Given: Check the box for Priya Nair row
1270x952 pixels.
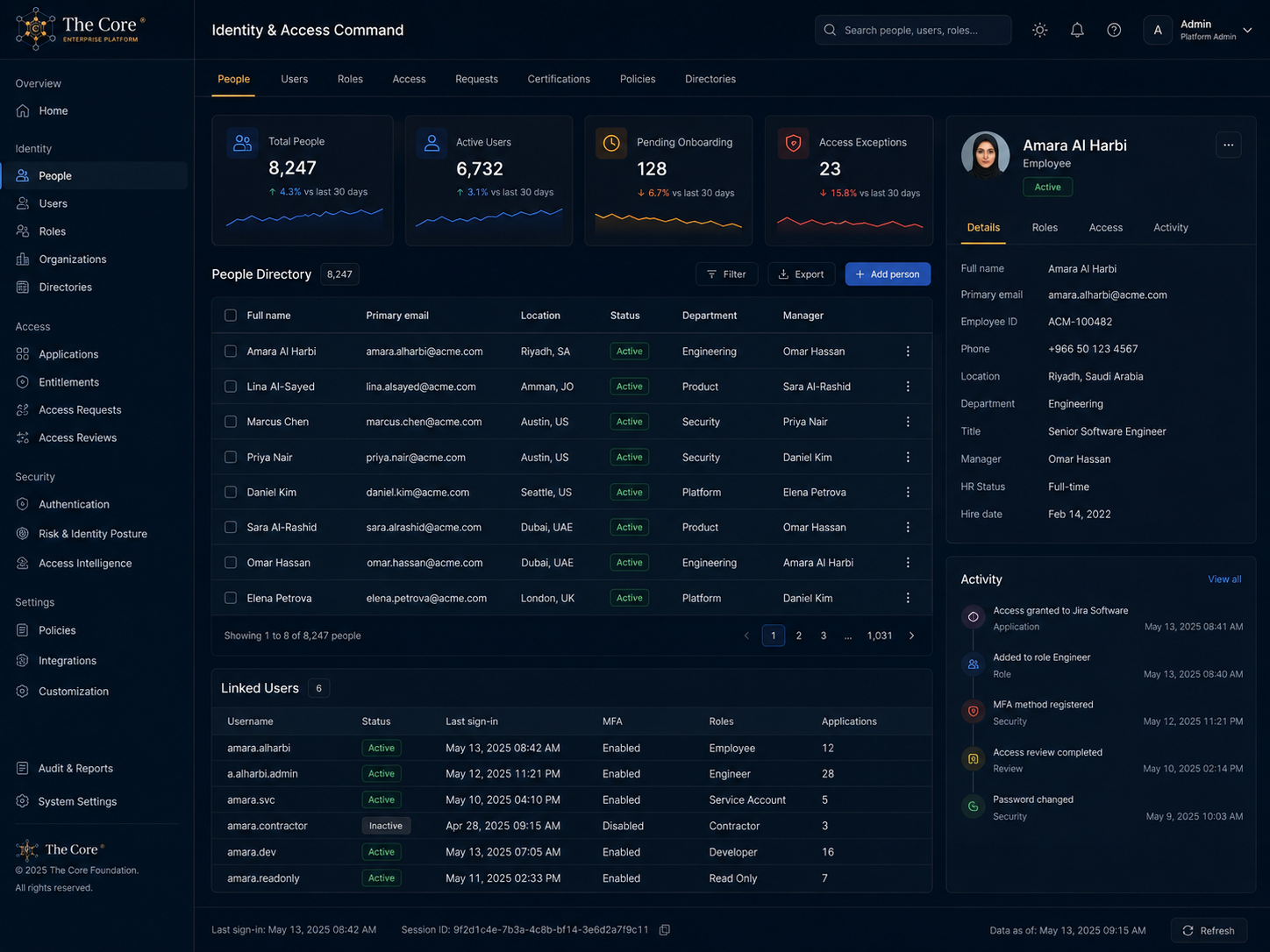Looking at the screenshot, I should (x=231, y=458).
